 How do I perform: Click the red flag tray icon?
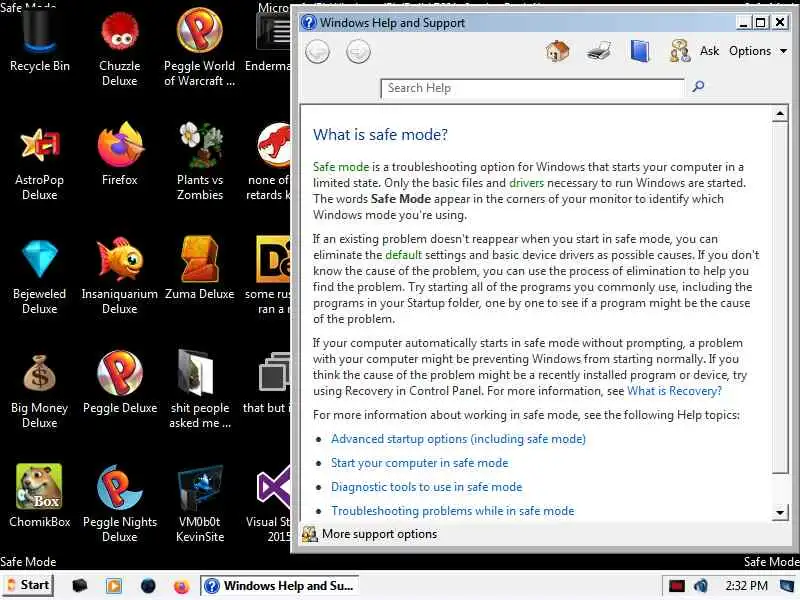[x=677, y=586]
